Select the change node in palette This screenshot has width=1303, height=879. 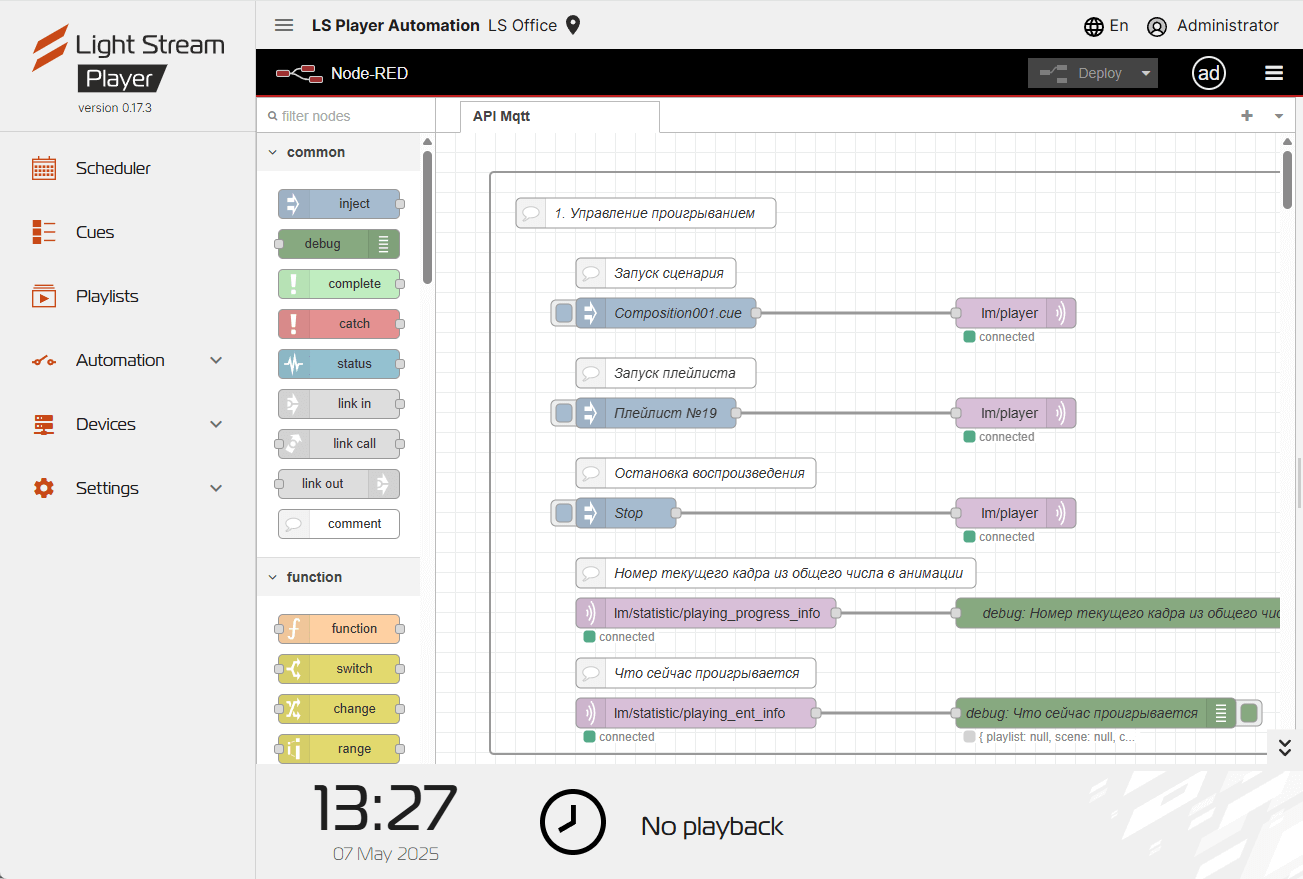point(339,709)
